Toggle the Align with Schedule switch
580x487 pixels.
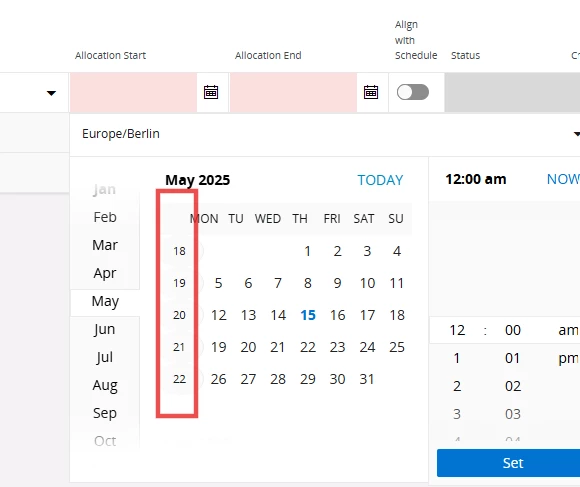point(413,92)
